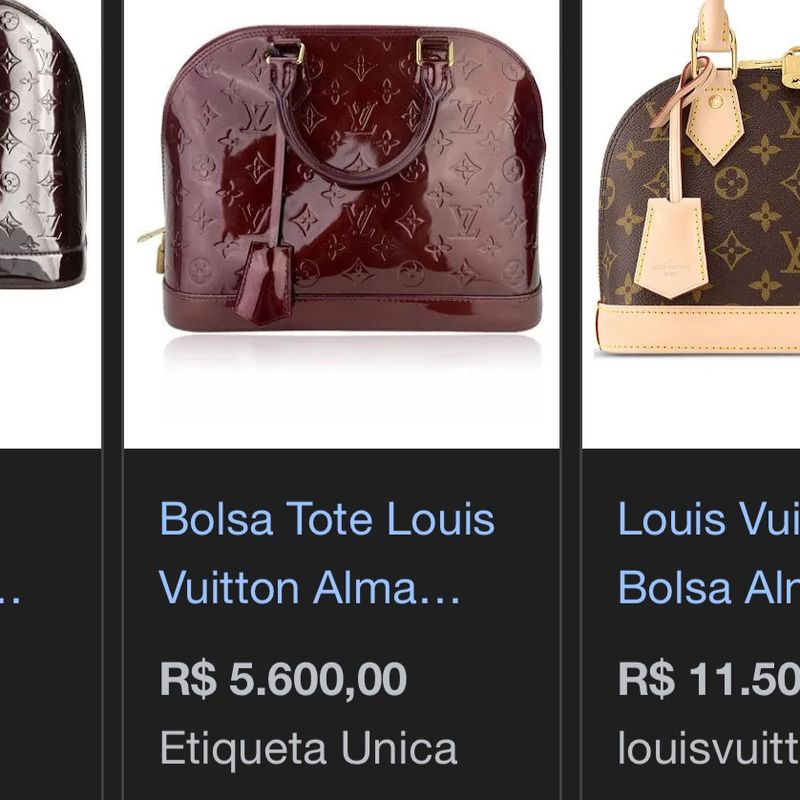Open the burgundy Vernis Alma bag image
Screen dimensions: 800x800
point(341,224)
